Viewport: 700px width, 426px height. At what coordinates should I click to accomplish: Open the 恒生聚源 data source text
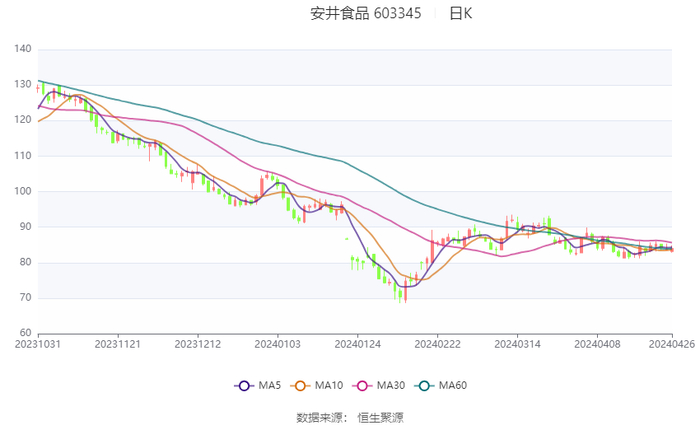pos(381,416)
